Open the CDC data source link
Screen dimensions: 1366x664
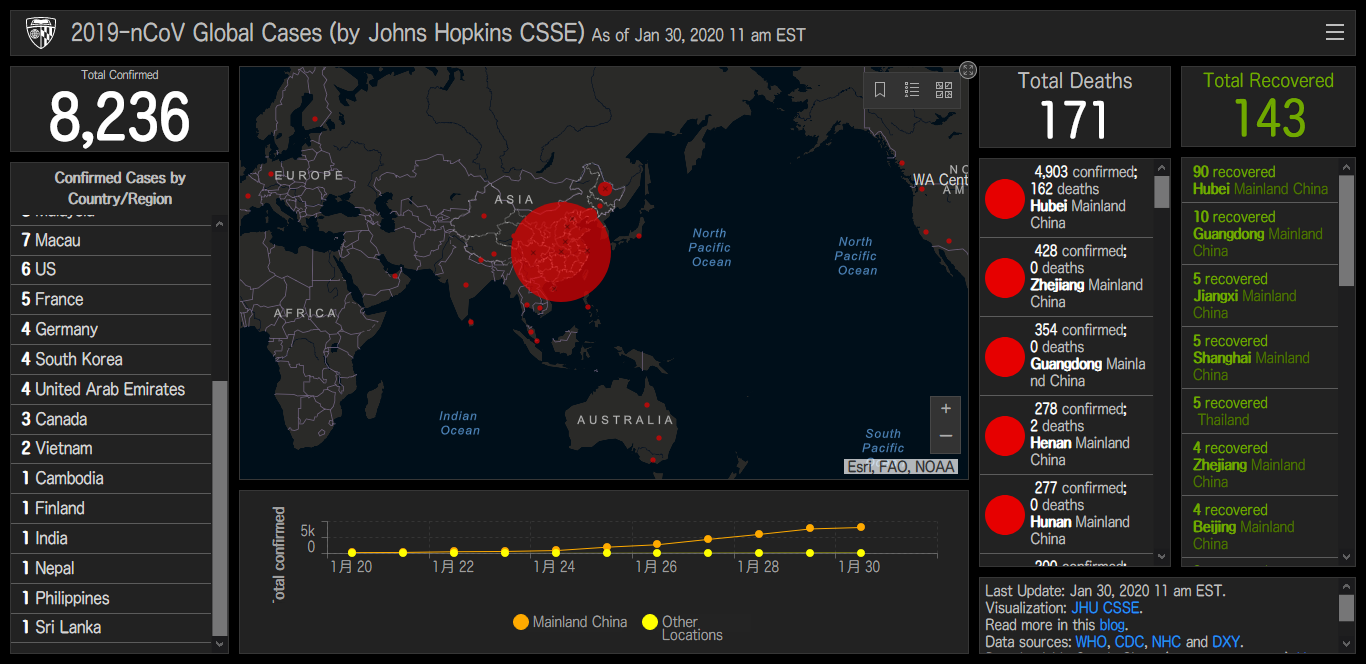coord(1129,642)
